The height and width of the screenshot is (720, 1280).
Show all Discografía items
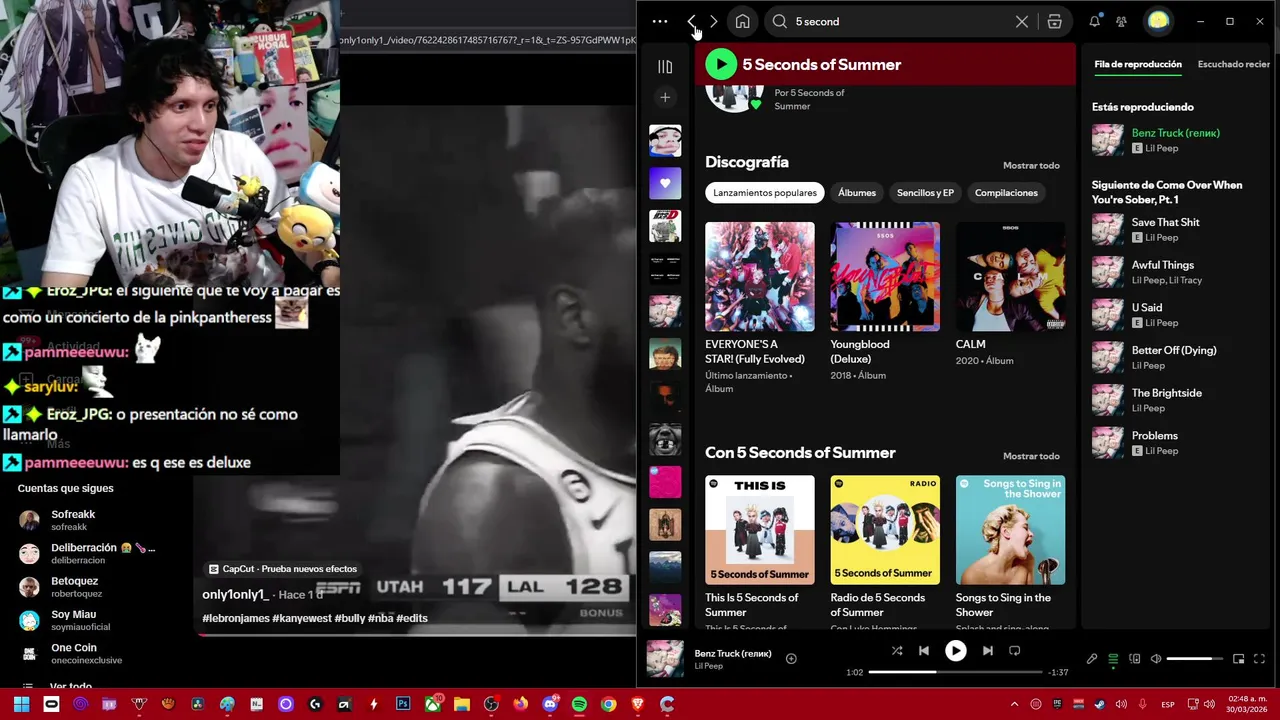(x=1031, y=165)
